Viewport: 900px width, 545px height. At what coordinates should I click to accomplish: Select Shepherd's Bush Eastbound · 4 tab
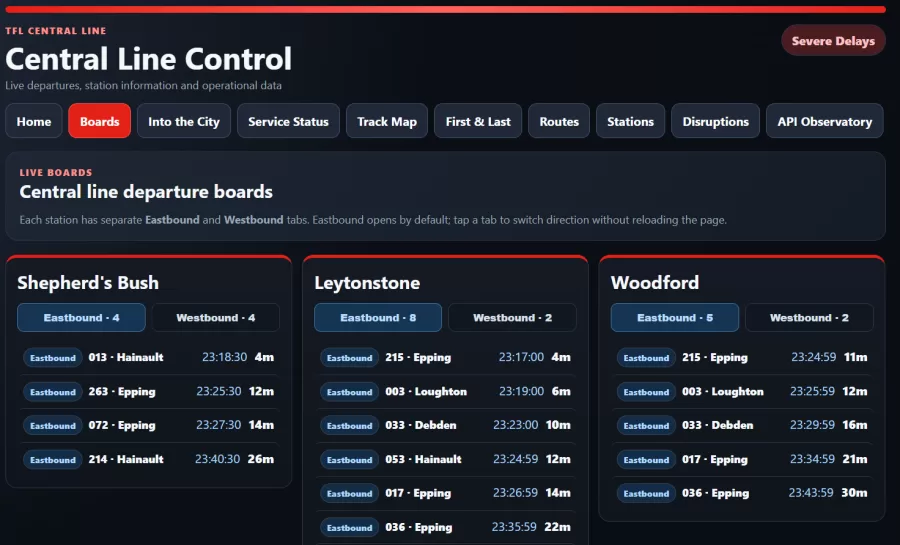point(82,317)
